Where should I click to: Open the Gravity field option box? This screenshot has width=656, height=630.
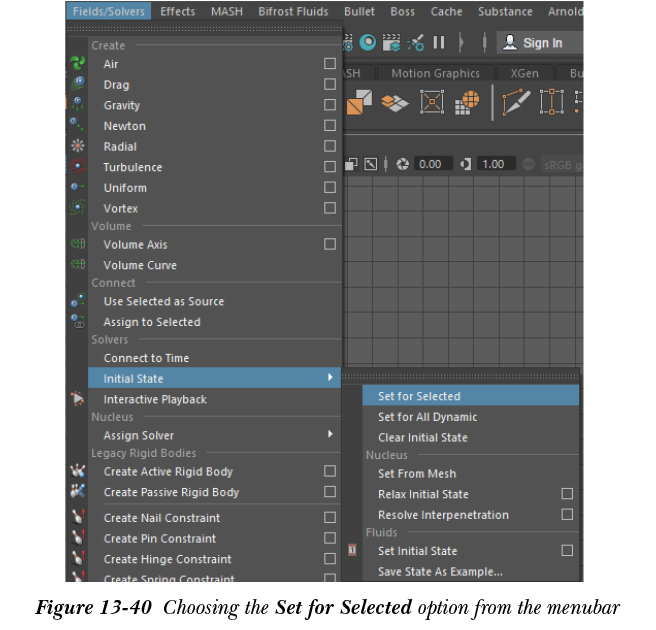[x=329, y=105]
